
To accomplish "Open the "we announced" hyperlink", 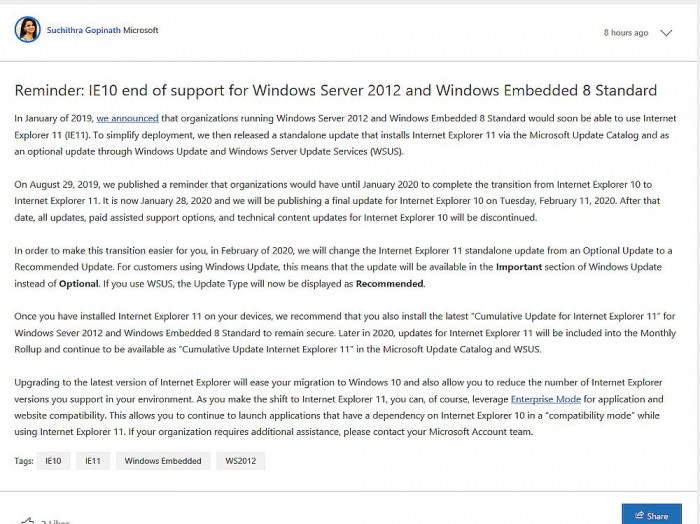I will pyautogui.click(x=127, y=119).
